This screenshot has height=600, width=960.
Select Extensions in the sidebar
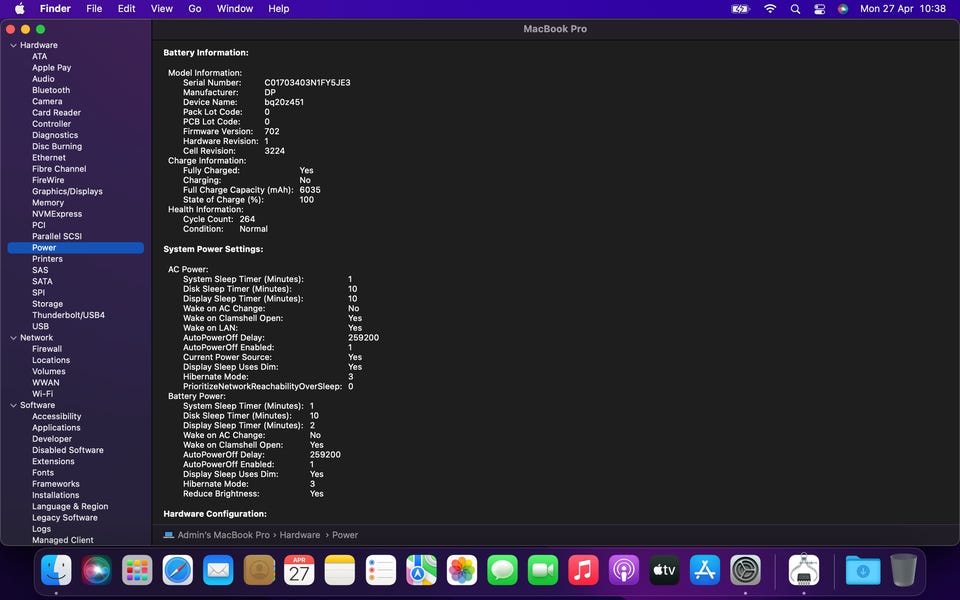pyautogui.click(x=53, y=462)
